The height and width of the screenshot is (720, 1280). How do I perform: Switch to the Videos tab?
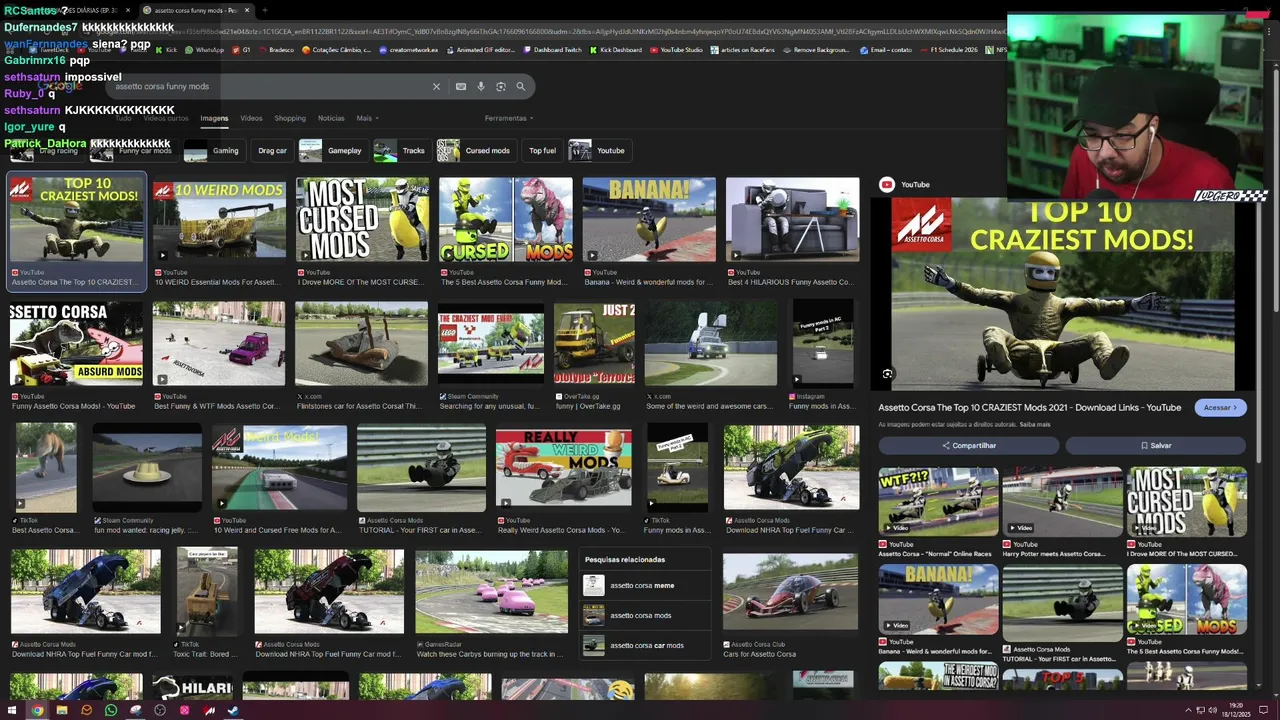[251, 118]
